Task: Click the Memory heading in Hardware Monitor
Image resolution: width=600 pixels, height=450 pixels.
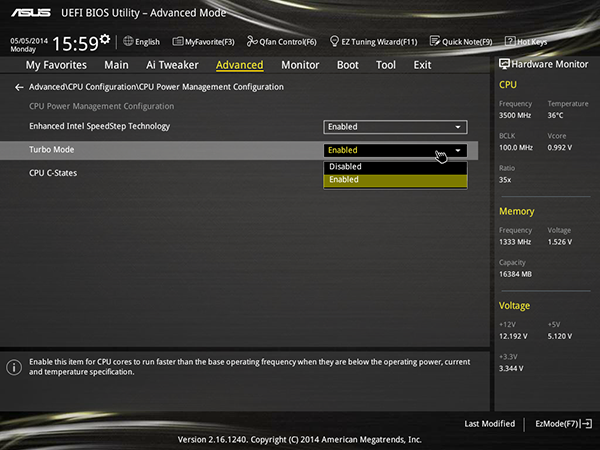Action: 517,212
